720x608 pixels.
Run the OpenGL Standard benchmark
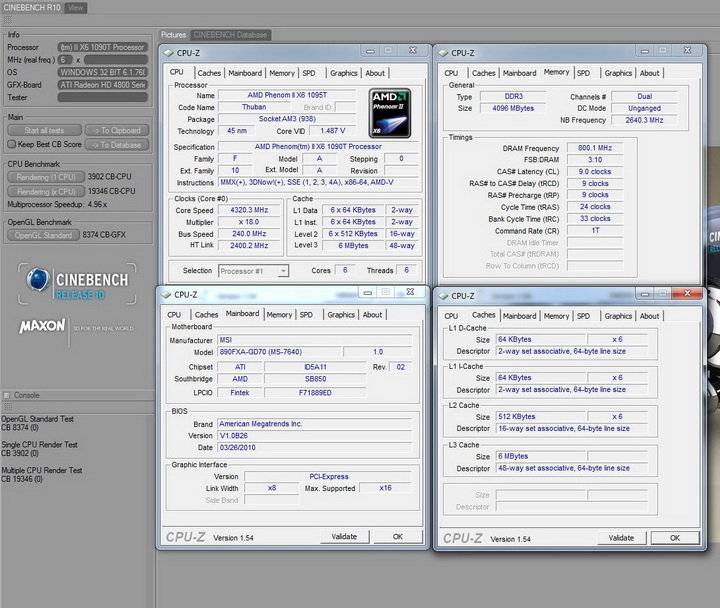[x=43, y=236]
